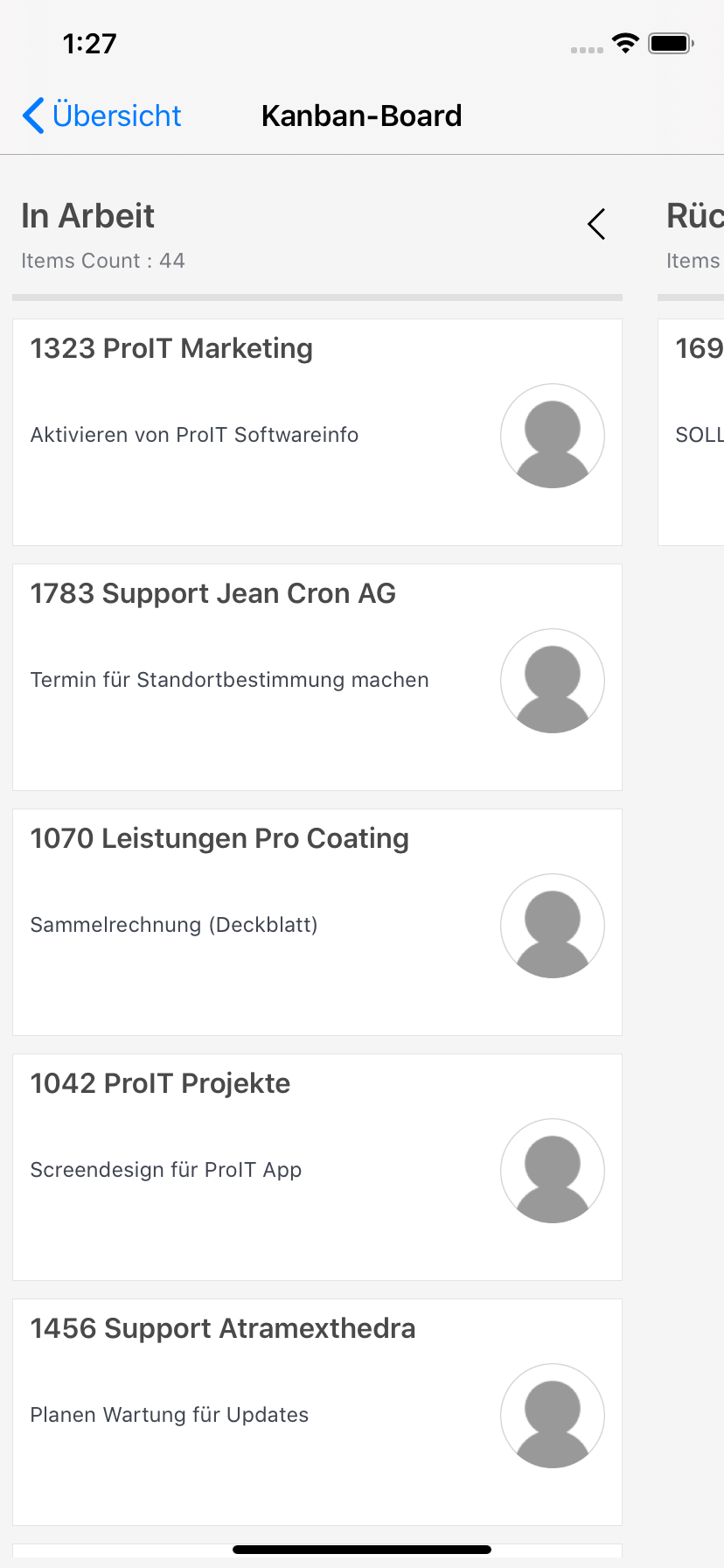
Task: Open the 1783 Support Jean Cron AG card
Action: 212,593
